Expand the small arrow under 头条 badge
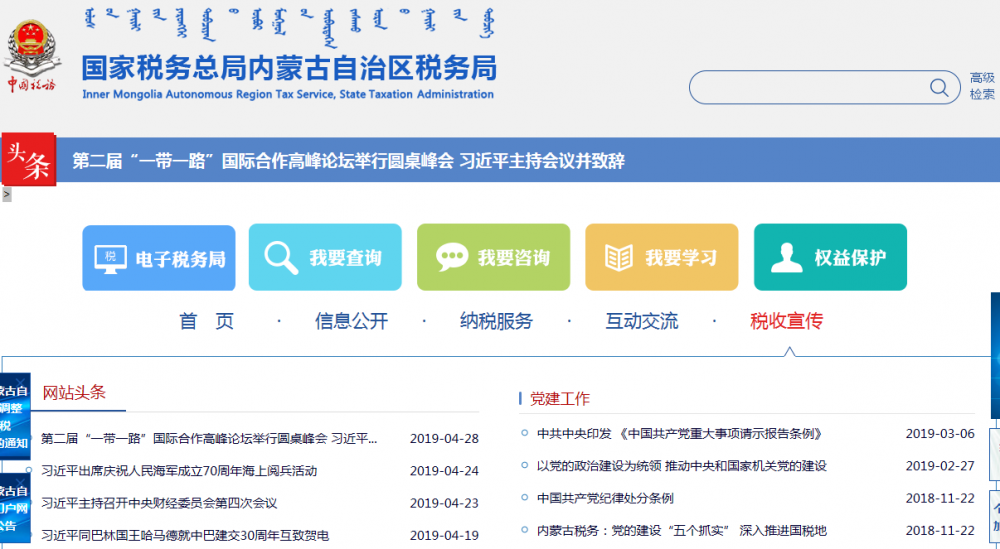This screenshot has width=1000, height=549. [6, 194]
